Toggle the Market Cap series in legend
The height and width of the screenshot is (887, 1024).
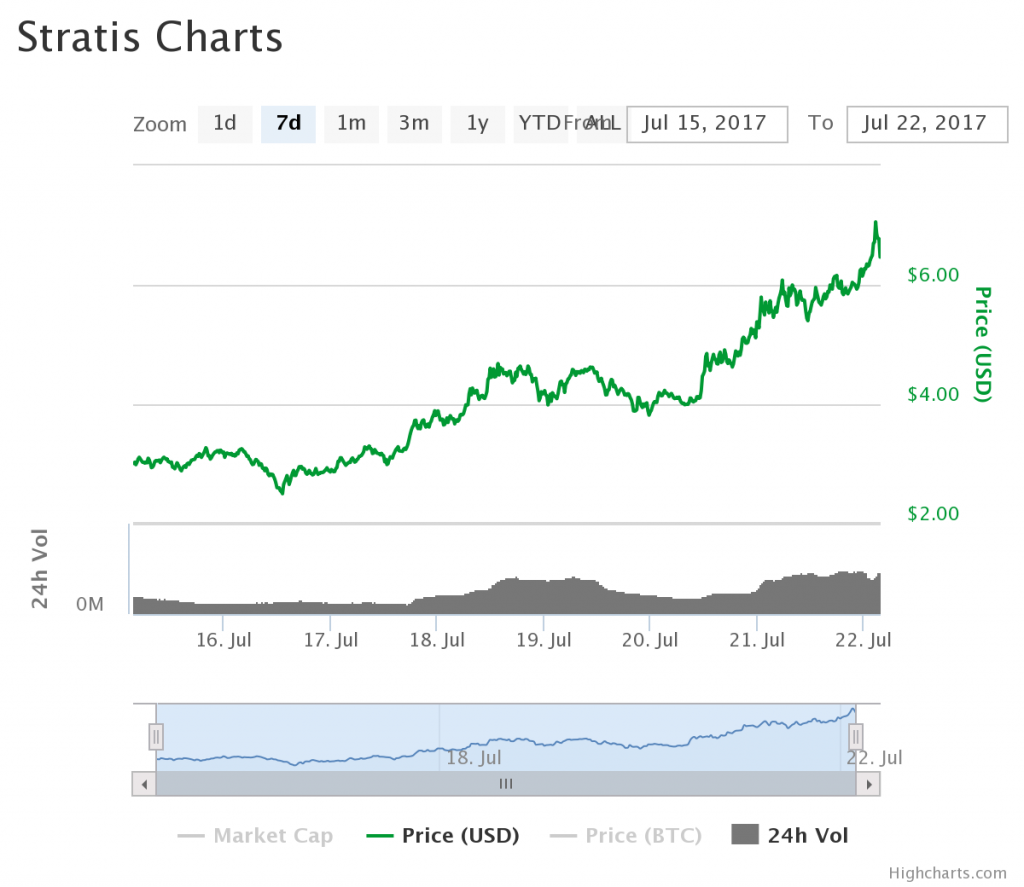coord(255,835)
